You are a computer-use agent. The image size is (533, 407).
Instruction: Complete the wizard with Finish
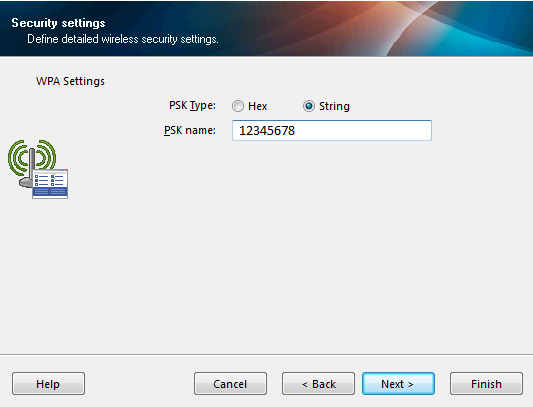486,384
